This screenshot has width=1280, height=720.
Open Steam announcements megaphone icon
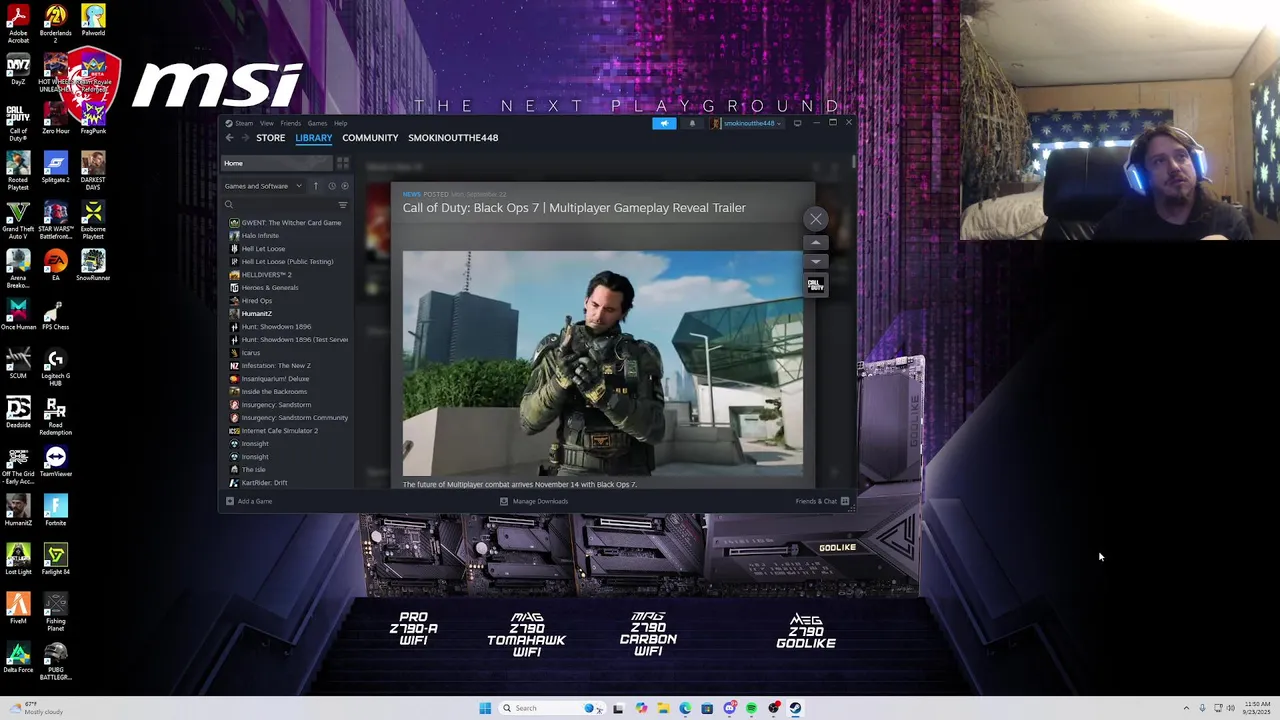point(664,123)
